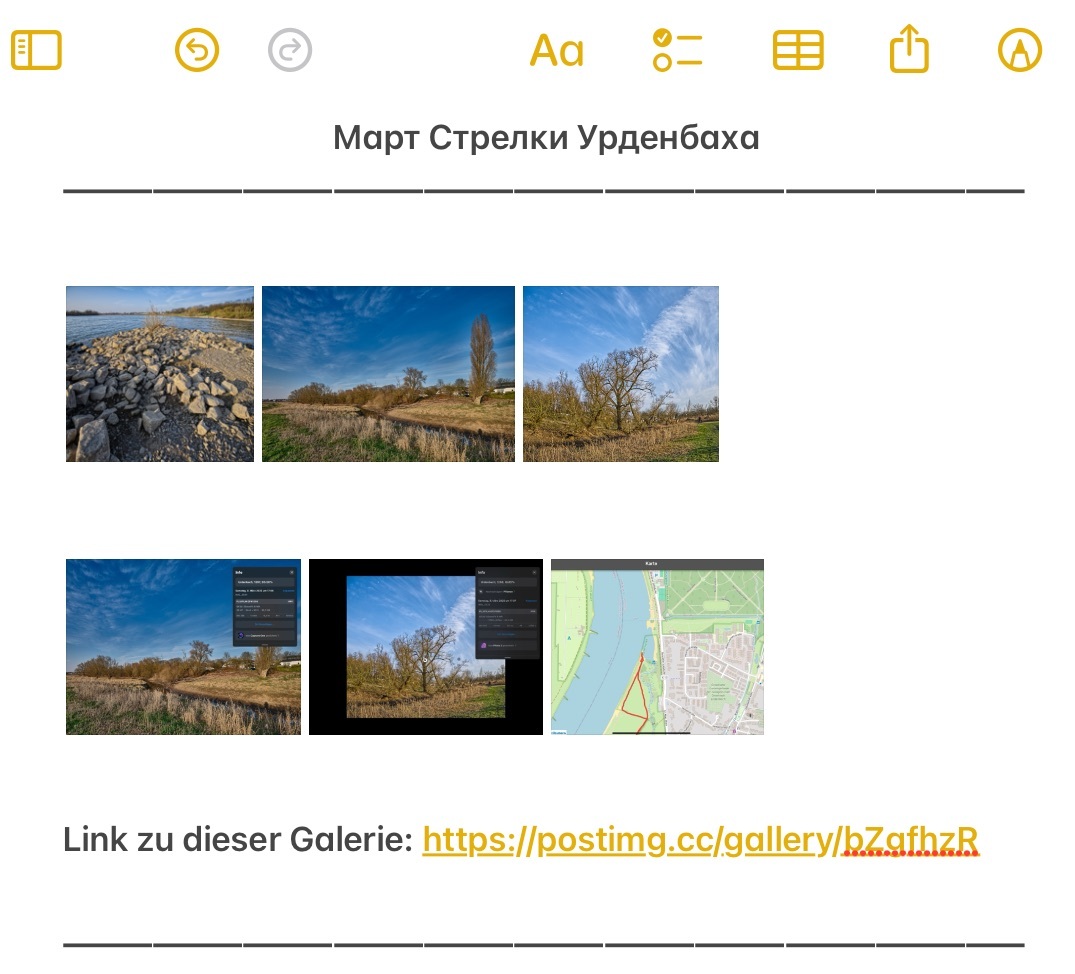This screenshot has height=974, width=1075.
Task: Share this note via share icon
Action: [x=909, y=49]
